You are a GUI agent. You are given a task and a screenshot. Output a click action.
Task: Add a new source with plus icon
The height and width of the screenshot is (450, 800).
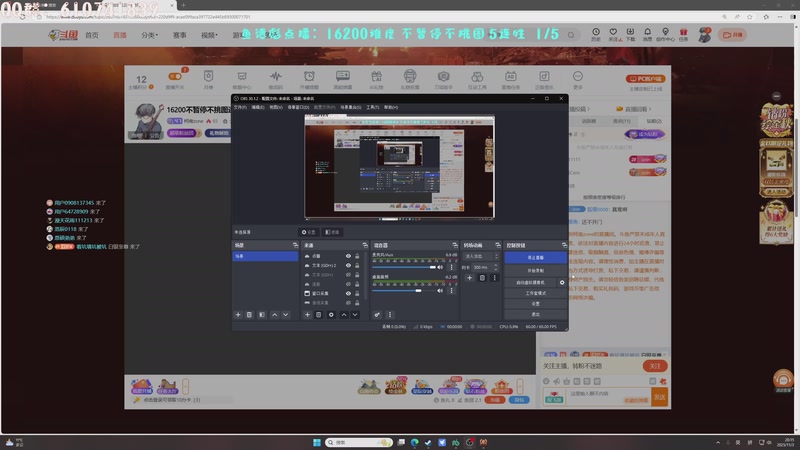coord(307,315)
